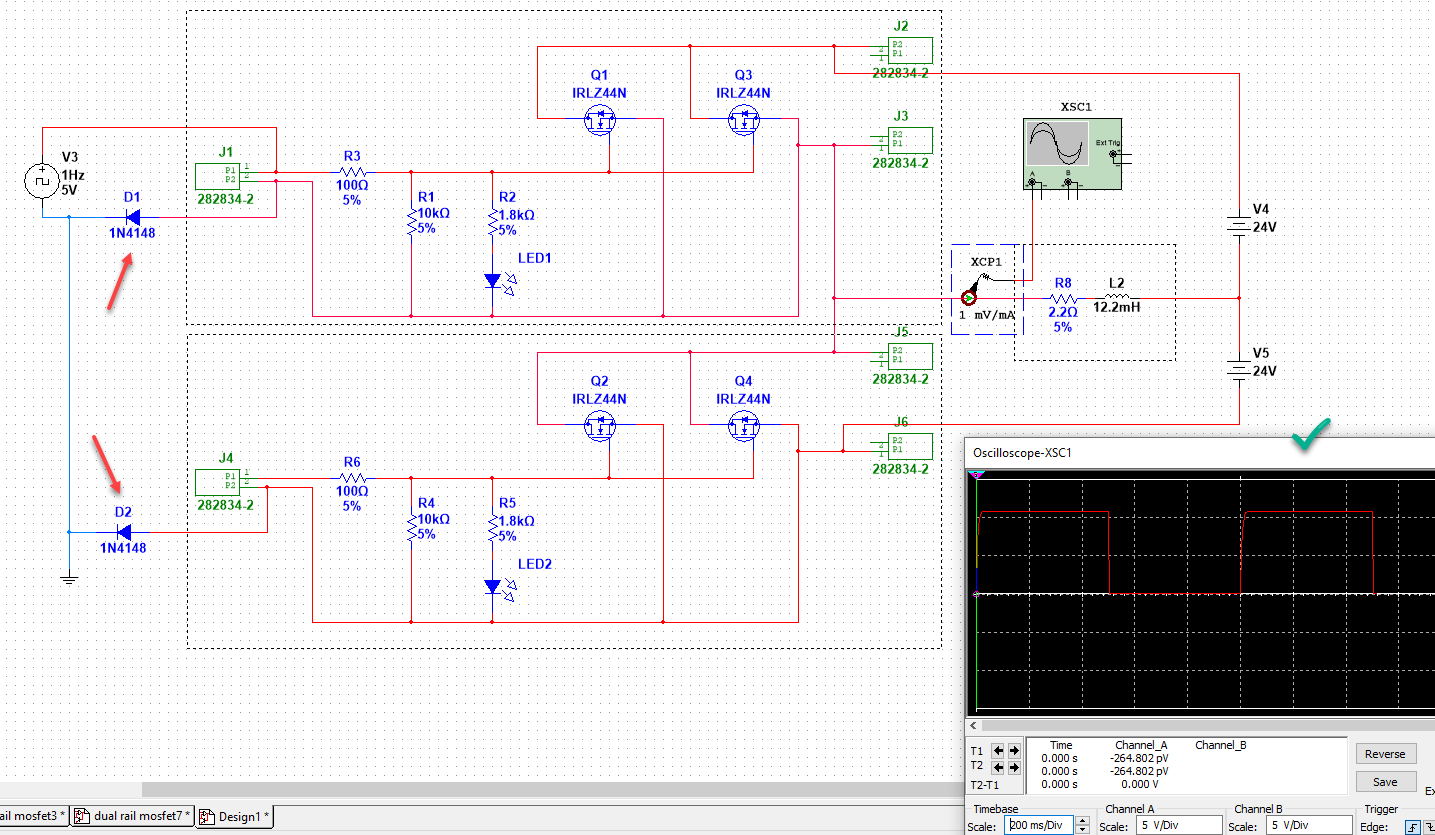Select the XCP1 current probe
The image size is (1435, 835).
(968, 297)
